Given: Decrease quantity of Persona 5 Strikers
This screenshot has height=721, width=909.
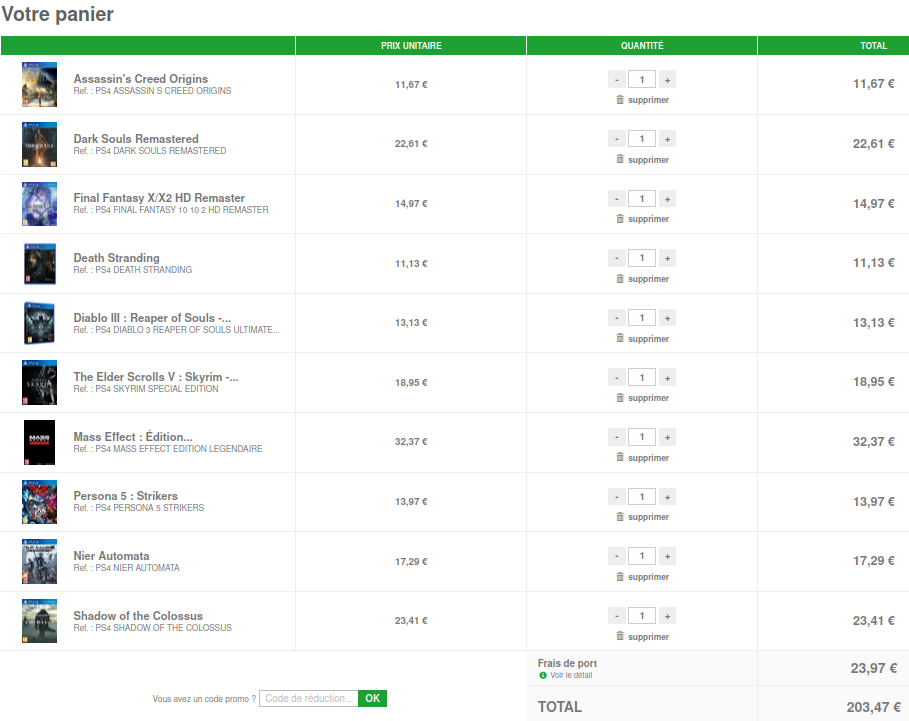Looking at the screenshot, I should [x=617, y=497].
